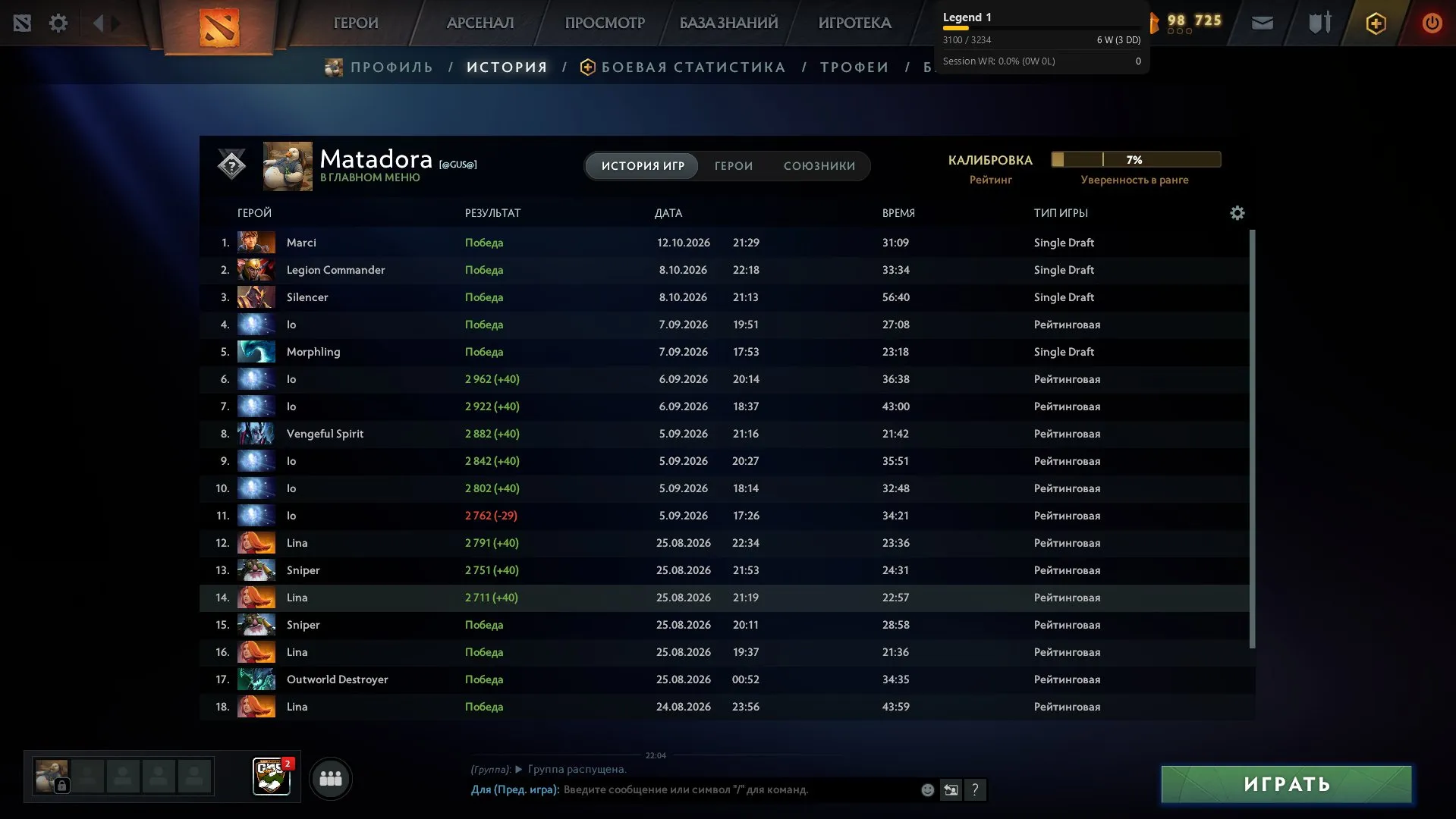This screenshot has width=1456, height=819.
Task: Click the Legend 1 MMR tracker overlay
Action: [1042, 39]
